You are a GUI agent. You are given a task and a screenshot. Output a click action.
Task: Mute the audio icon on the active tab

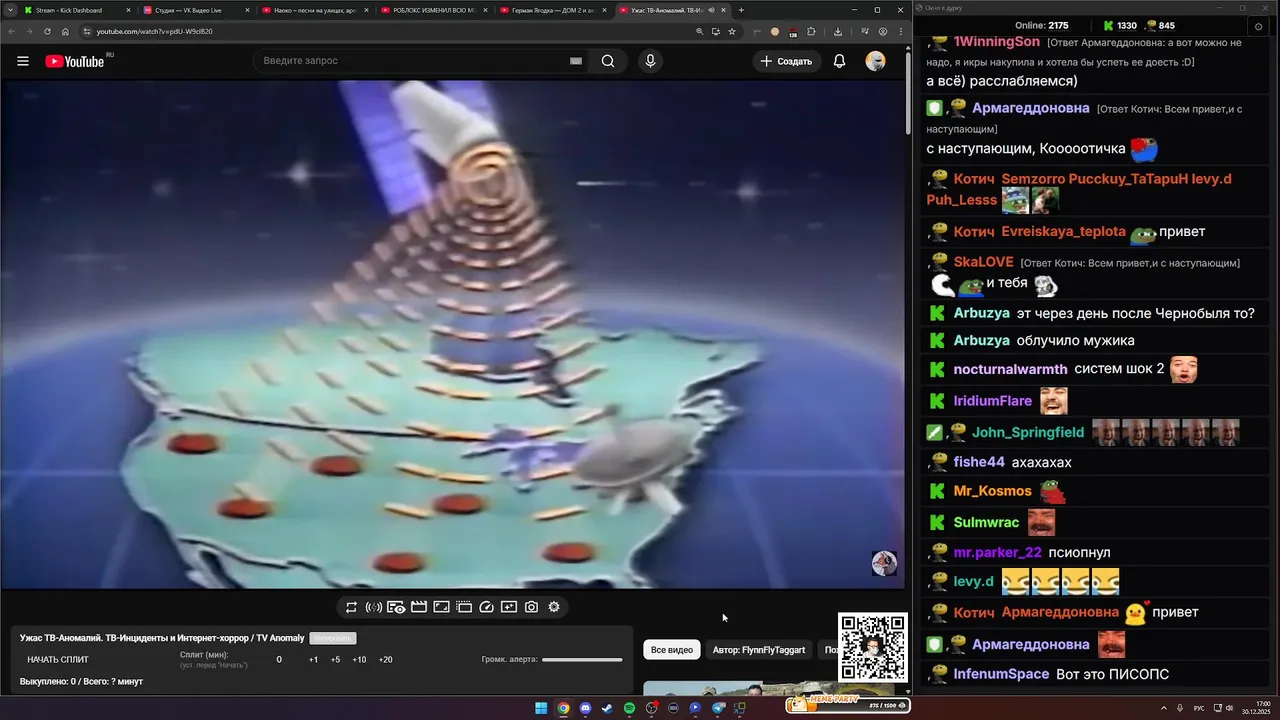pyautogui.click(x=712, y=10)
